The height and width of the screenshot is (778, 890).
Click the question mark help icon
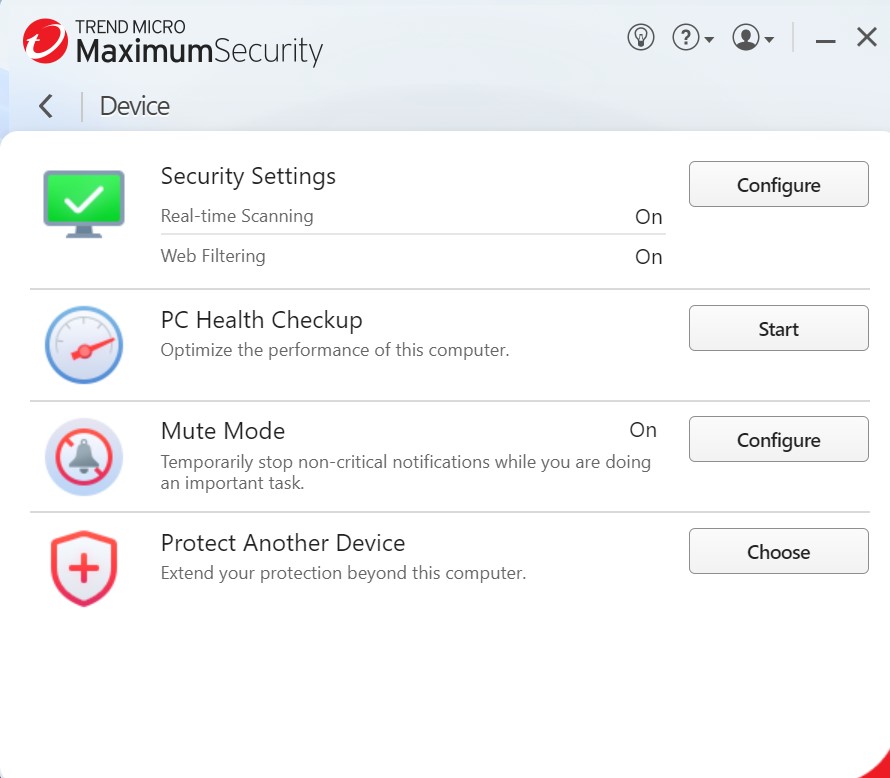[x=685, y=38]
